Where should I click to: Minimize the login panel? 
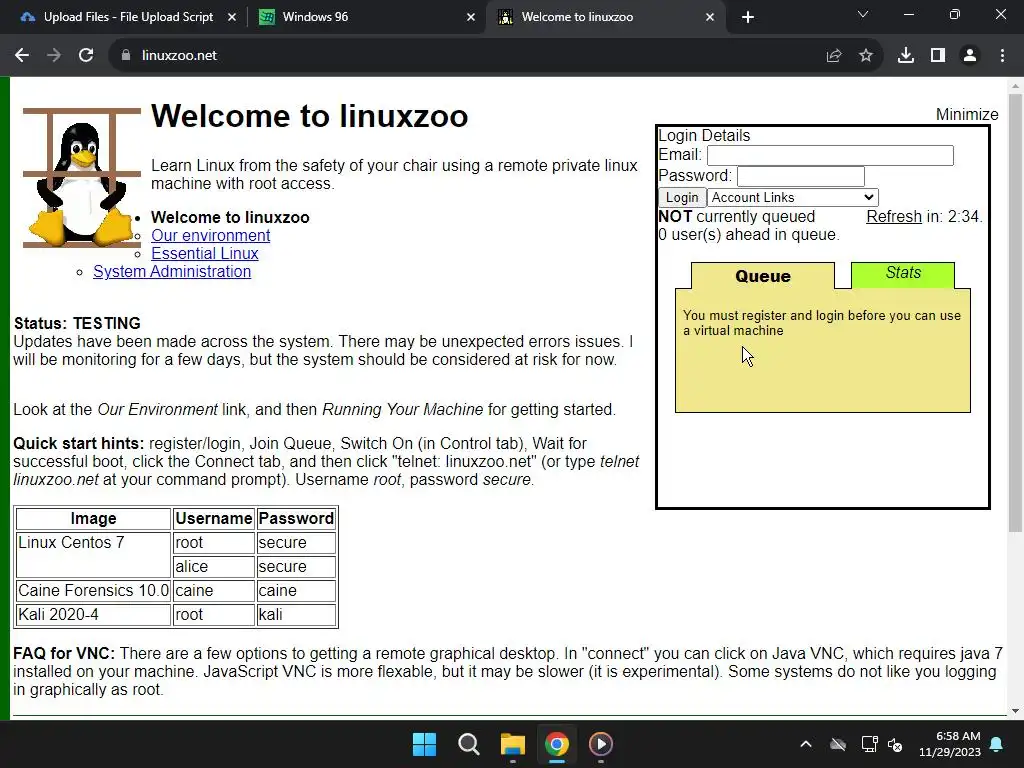tap(967, 114)
